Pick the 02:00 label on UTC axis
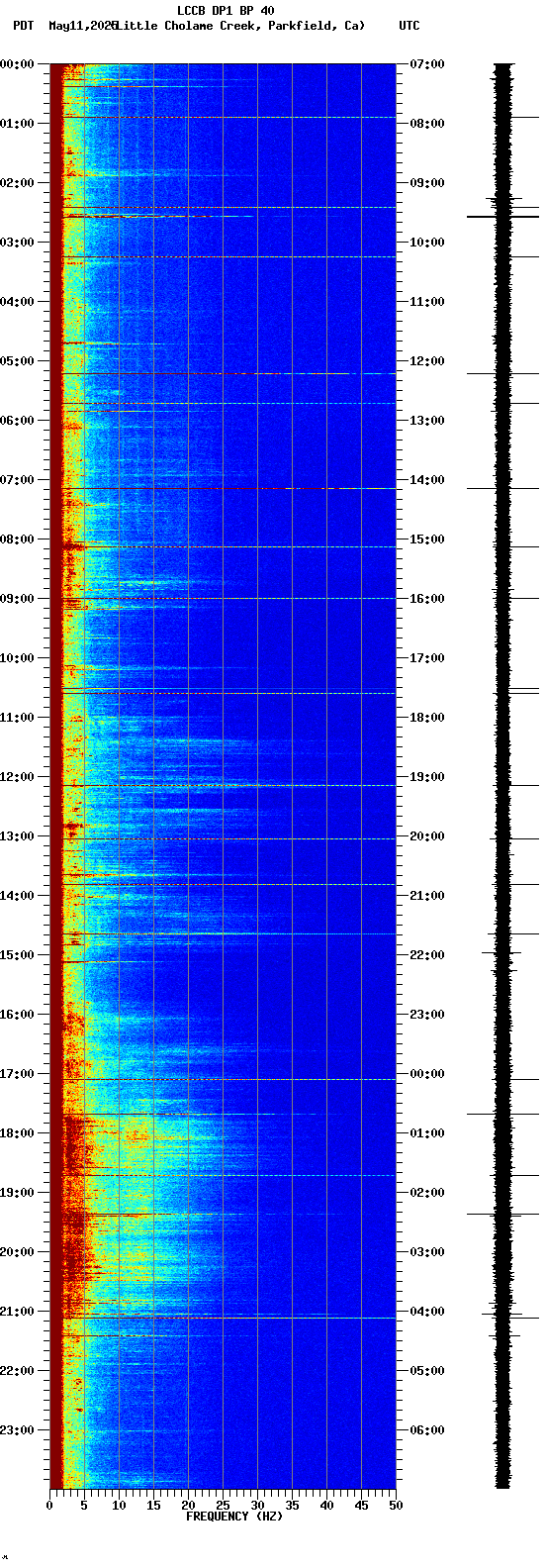The width and height of the screenshot is (546, 1568). pyautogui.click(x=427, y=1193)
